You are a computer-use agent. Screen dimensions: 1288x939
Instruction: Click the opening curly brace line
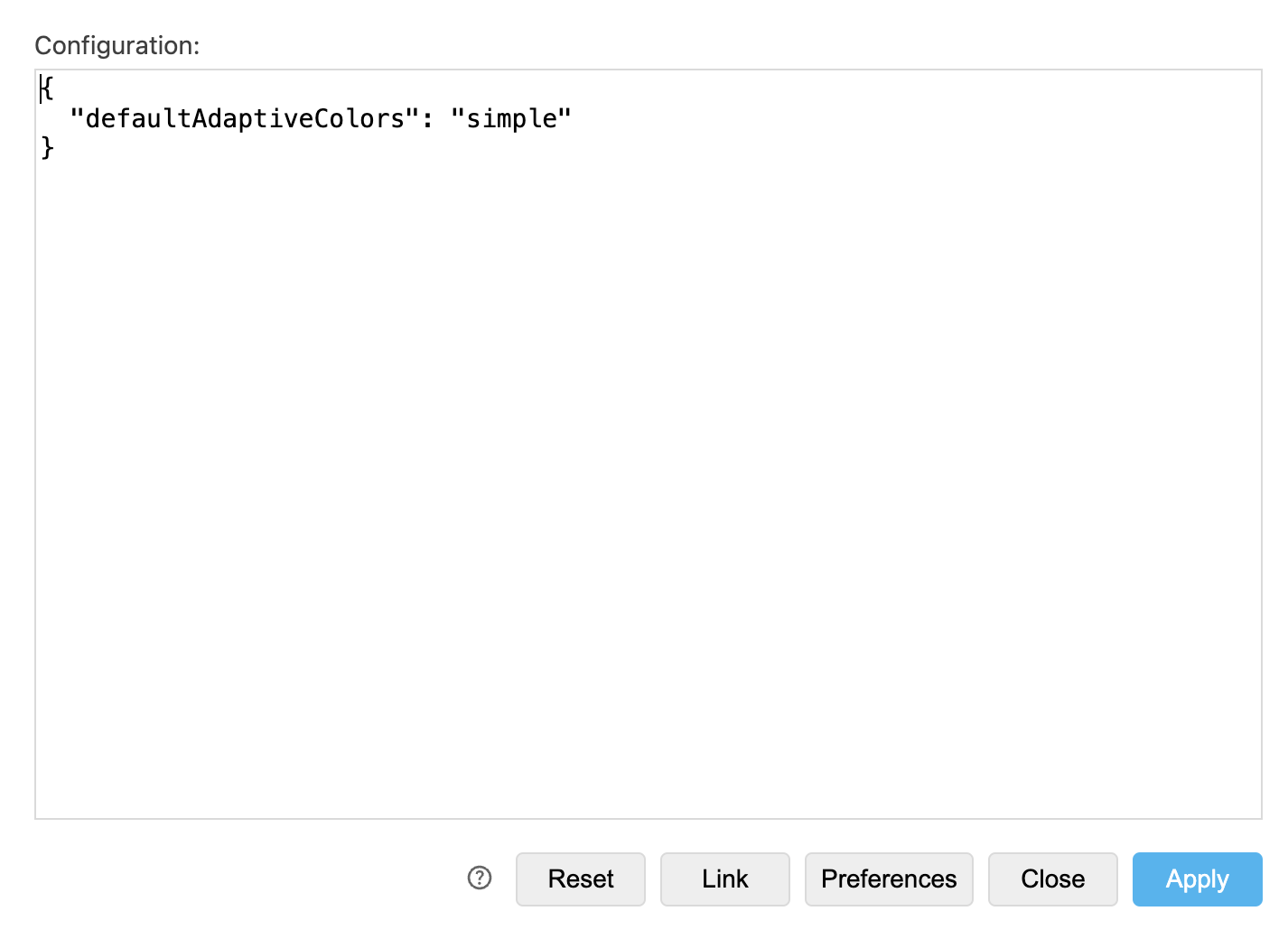48,88
